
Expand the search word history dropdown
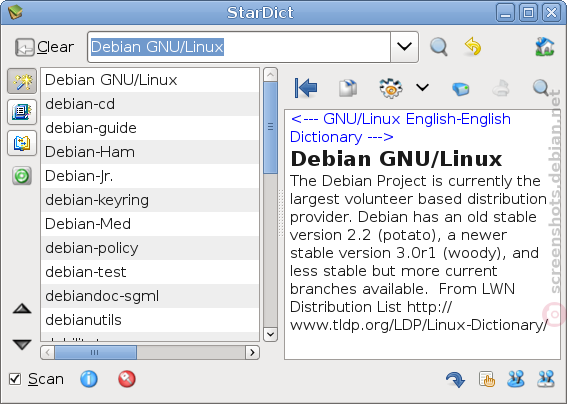[x=404, y=47]
